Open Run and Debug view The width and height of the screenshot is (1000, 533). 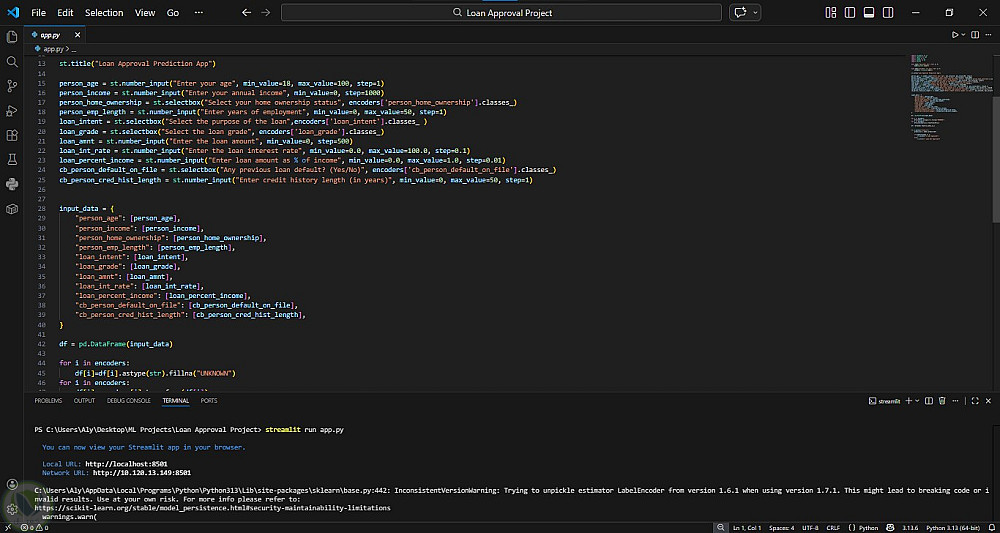click(x=12, y=111)
